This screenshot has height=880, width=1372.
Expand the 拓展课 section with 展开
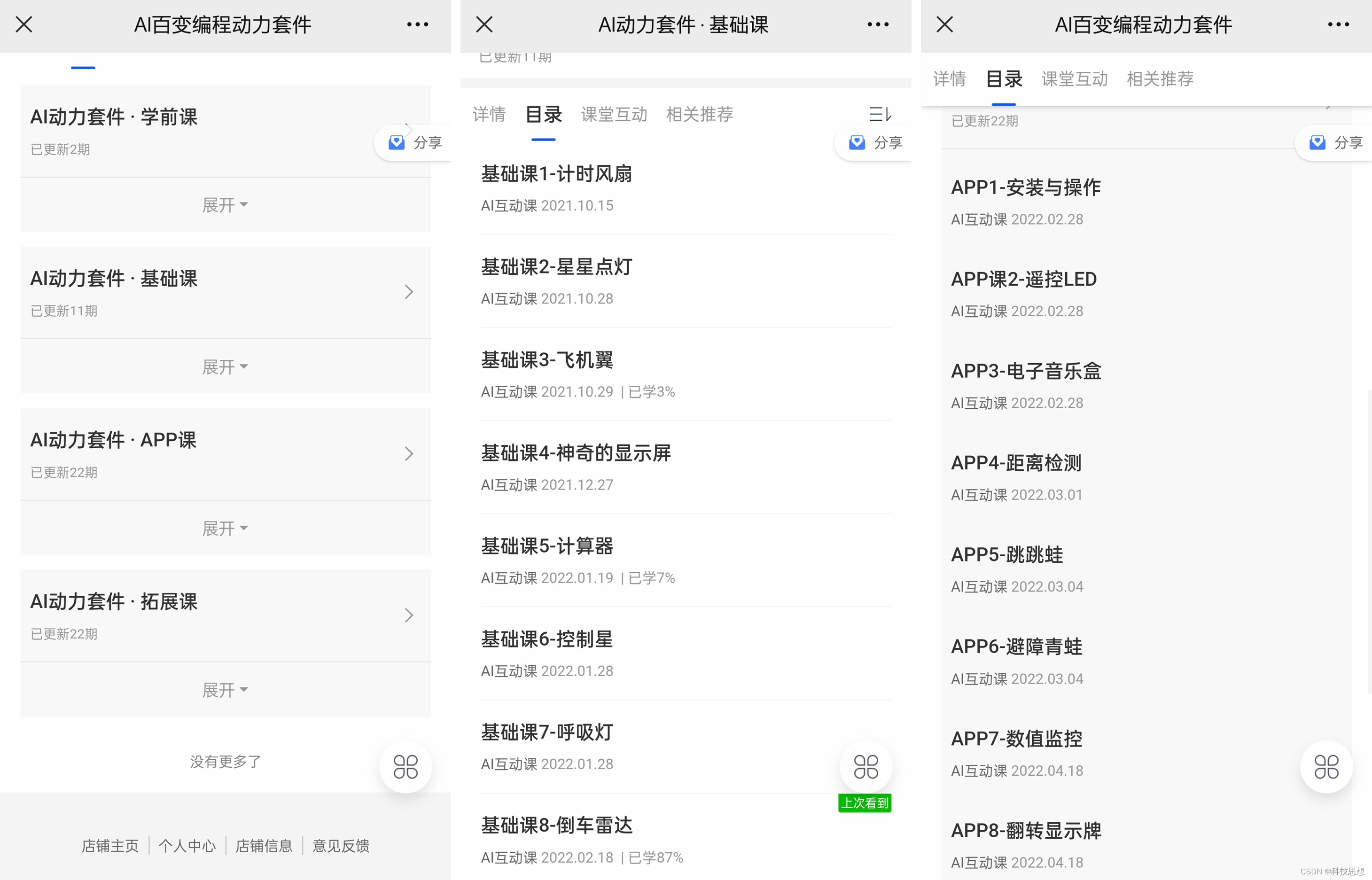(225, 690)
